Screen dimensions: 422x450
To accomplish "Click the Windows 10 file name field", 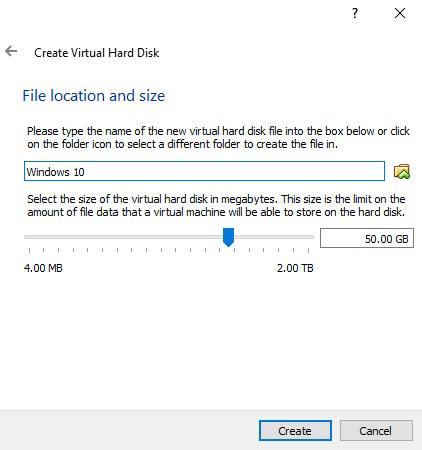I will point(204,171).
